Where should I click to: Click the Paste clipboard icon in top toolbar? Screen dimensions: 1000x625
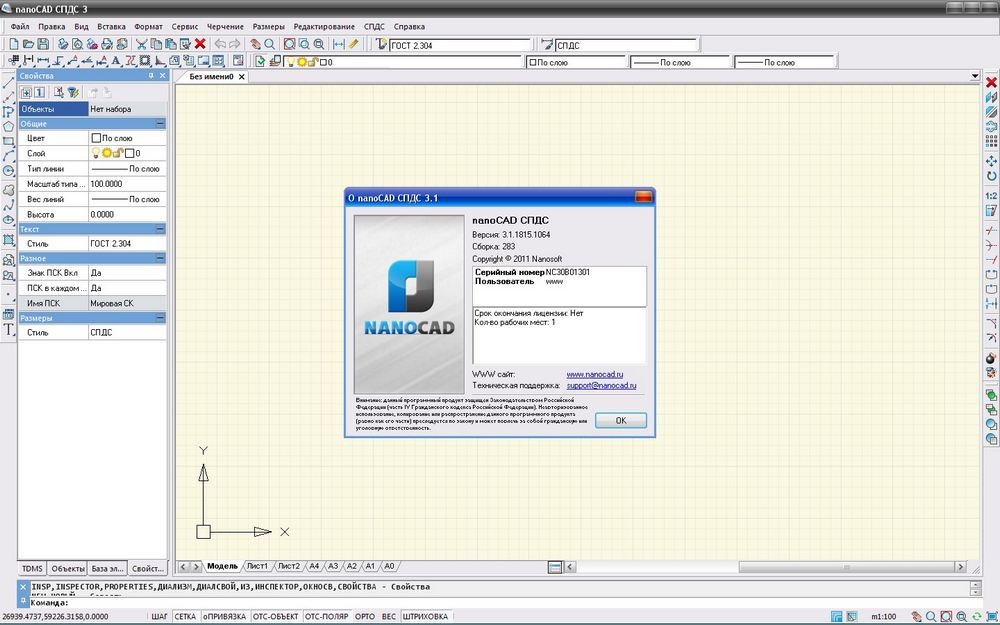170,44
